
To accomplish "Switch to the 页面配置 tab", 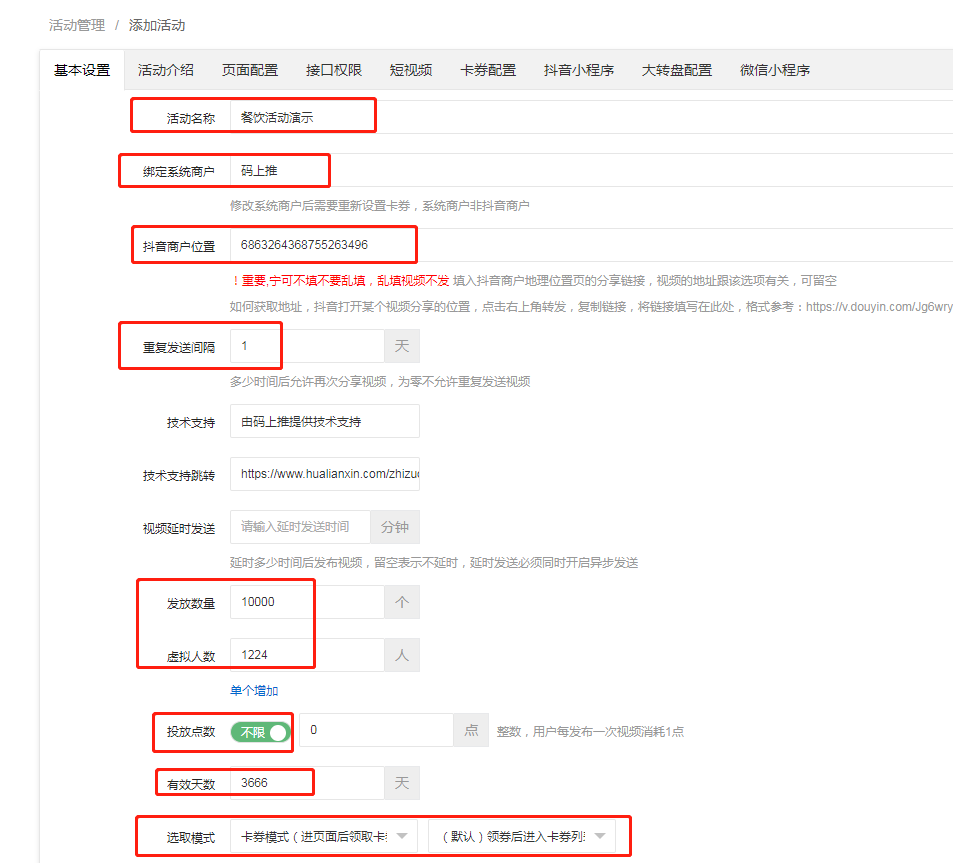I will point(249,70).
